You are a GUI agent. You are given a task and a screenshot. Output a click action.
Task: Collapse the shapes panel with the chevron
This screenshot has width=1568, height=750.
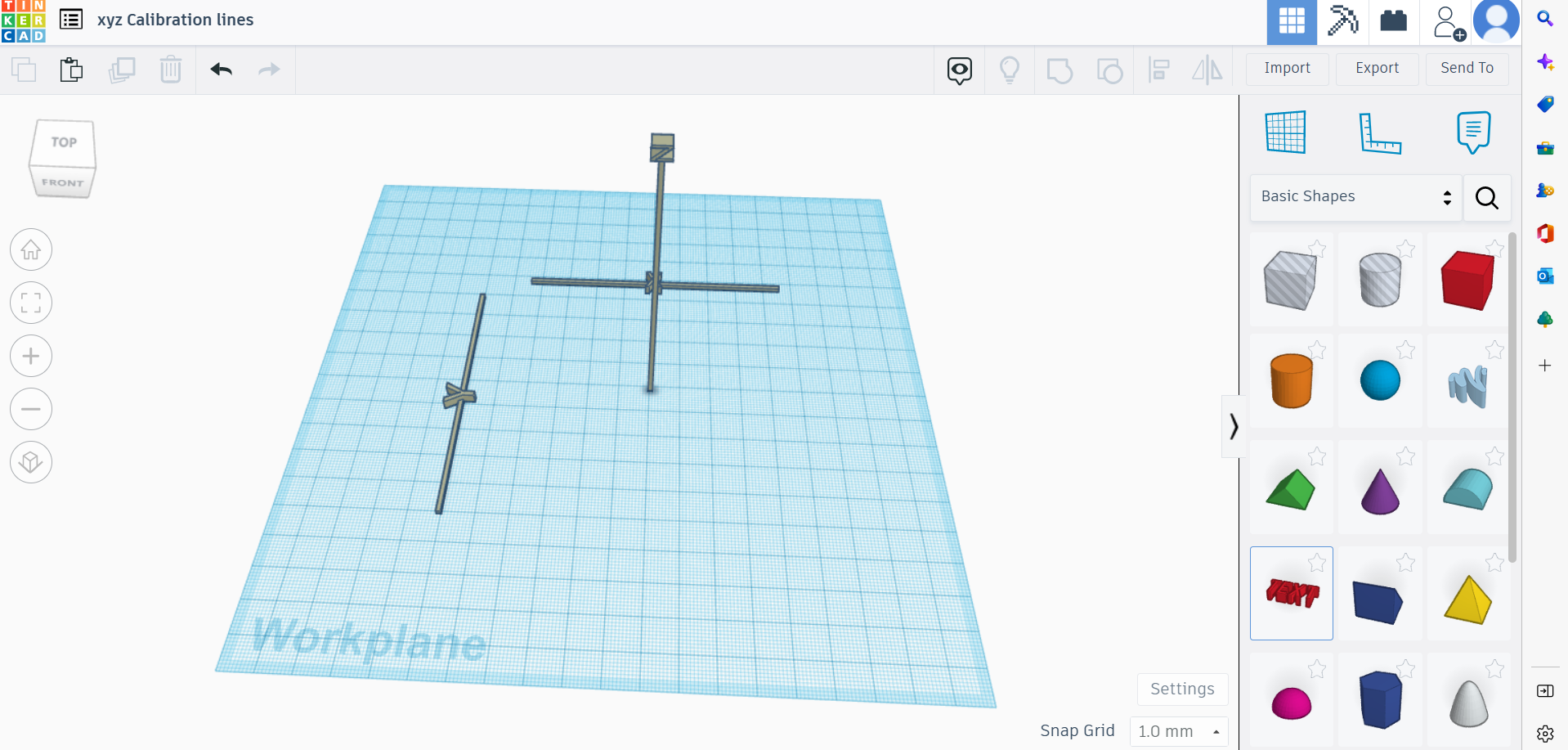point(1234,426)
